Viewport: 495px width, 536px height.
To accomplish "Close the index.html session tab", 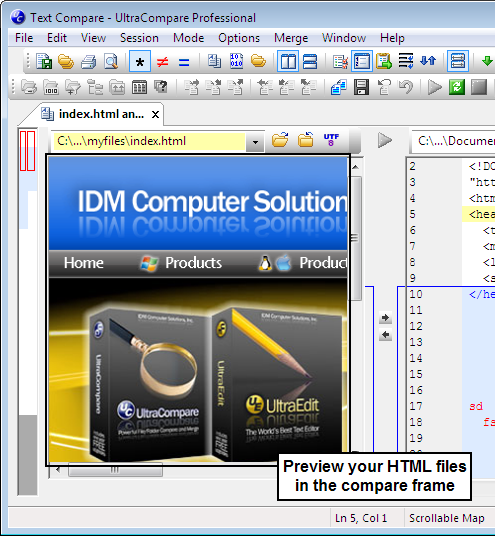I will [x=155, y=115].
